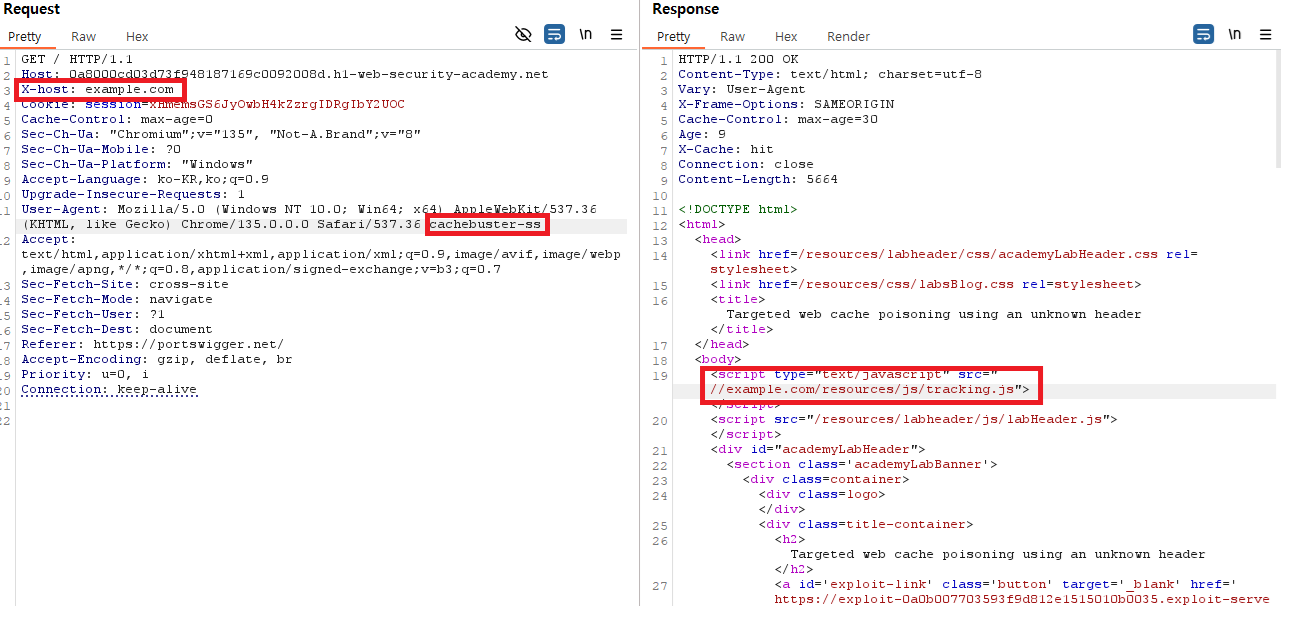Viewport: 1297px width, 625px height.
Task: Toggle the \n newline display in Response panel
Action: tap(1235, 34)
